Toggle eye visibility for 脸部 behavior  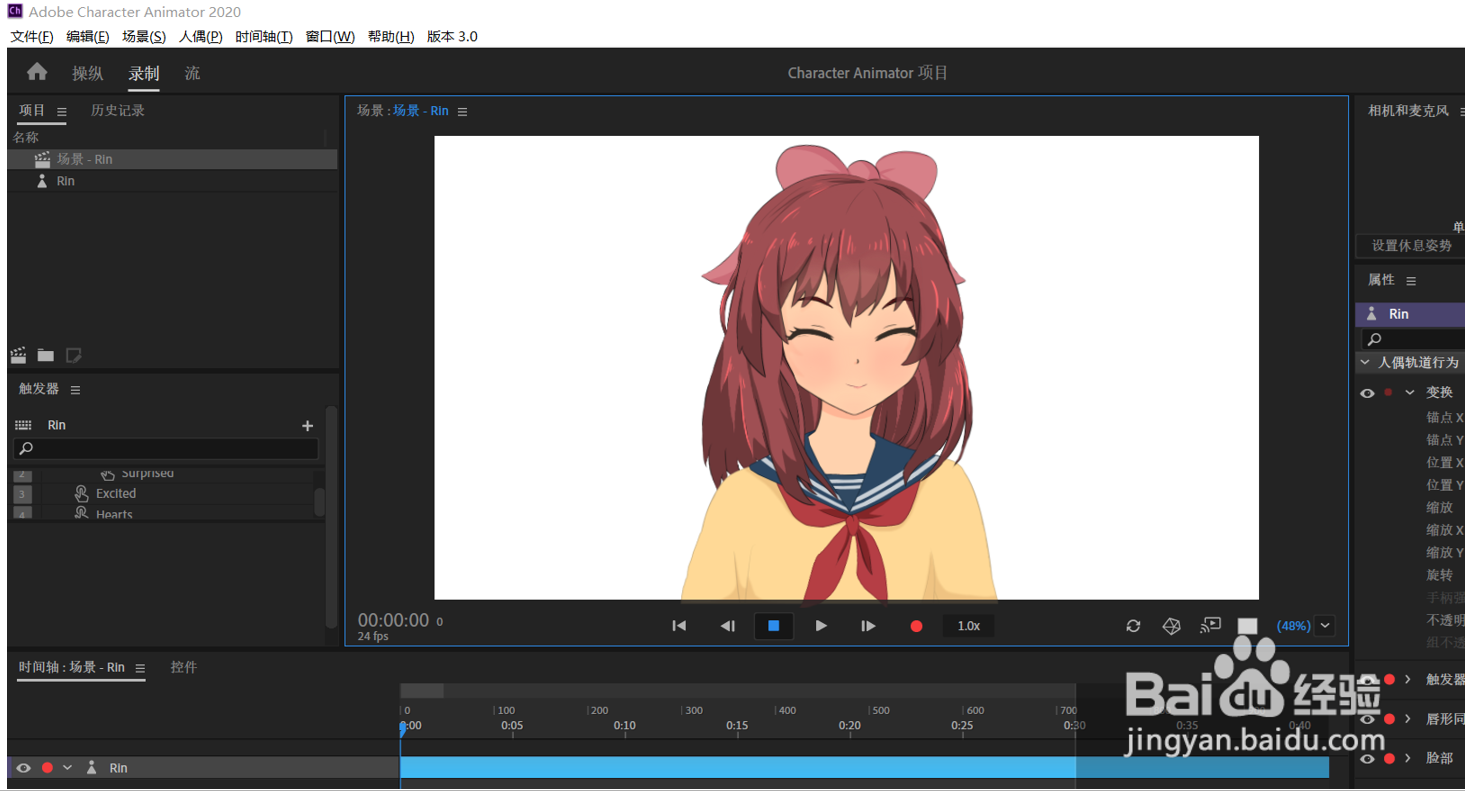(x=1367, y=759)
